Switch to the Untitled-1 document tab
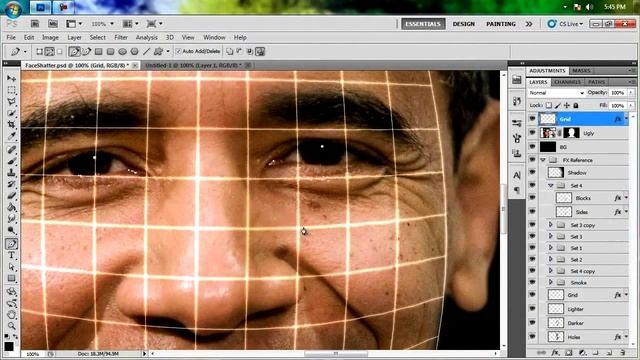The height and width of the screenshot is (360, 640). point(193,65)
